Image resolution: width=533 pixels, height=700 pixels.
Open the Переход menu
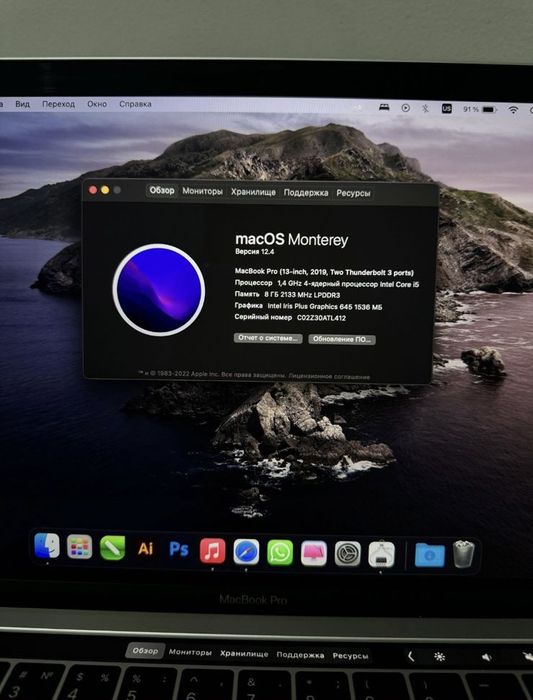[58, 104]
